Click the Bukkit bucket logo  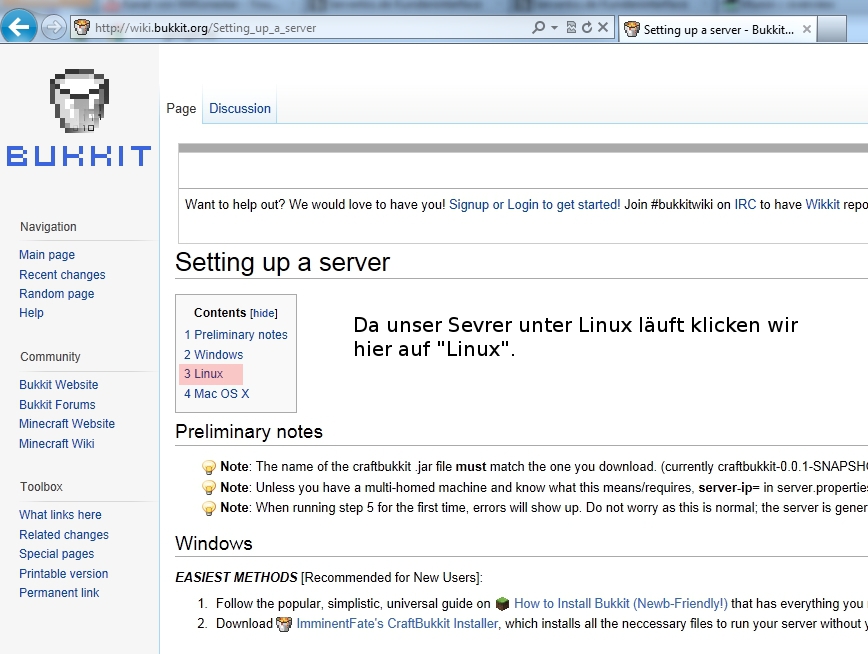click(x=79, y=100)
